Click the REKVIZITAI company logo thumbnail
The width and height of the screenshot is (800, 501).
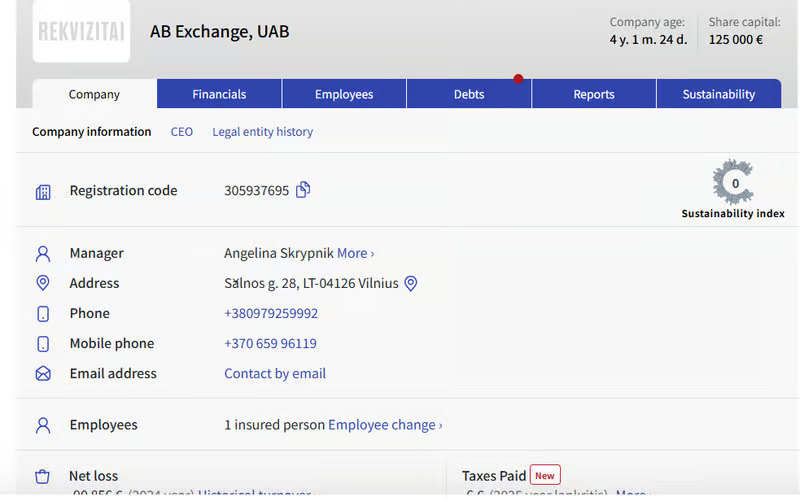coord(81,31)
